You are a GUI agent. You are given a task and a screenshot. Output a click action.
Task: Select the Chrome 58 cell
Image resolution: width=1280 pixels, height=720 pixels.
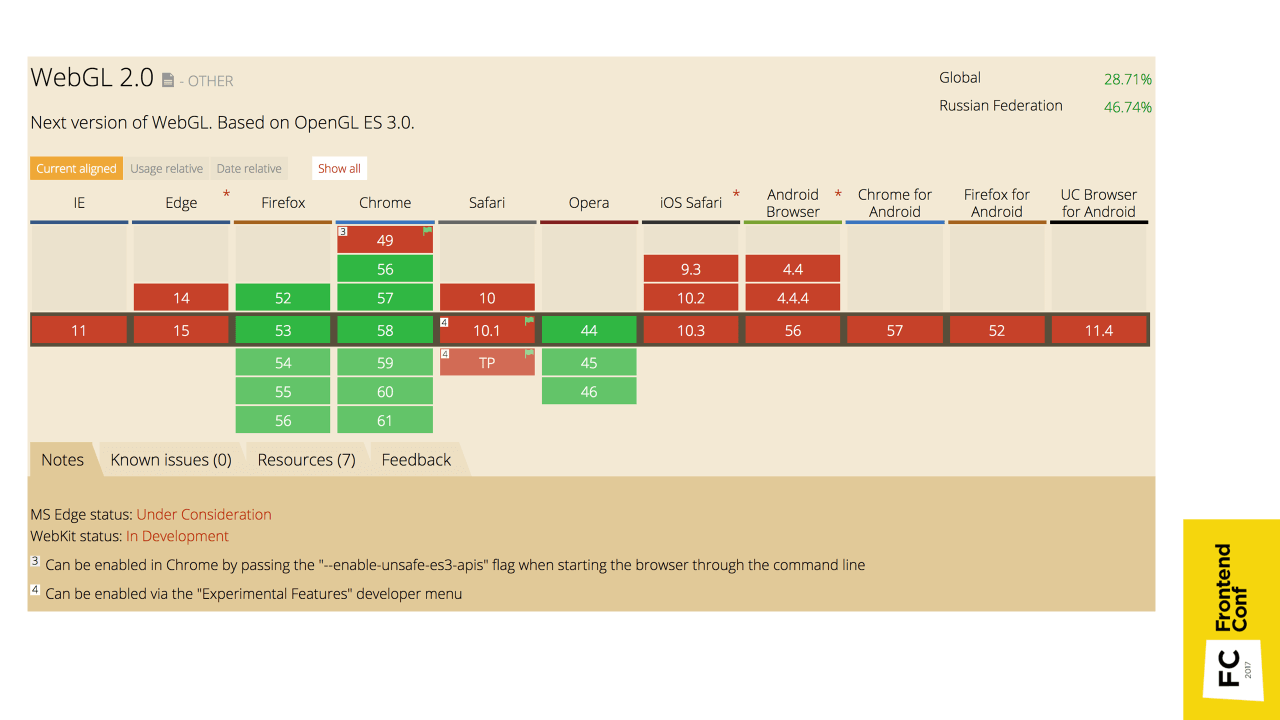click(x=385, y=330)
